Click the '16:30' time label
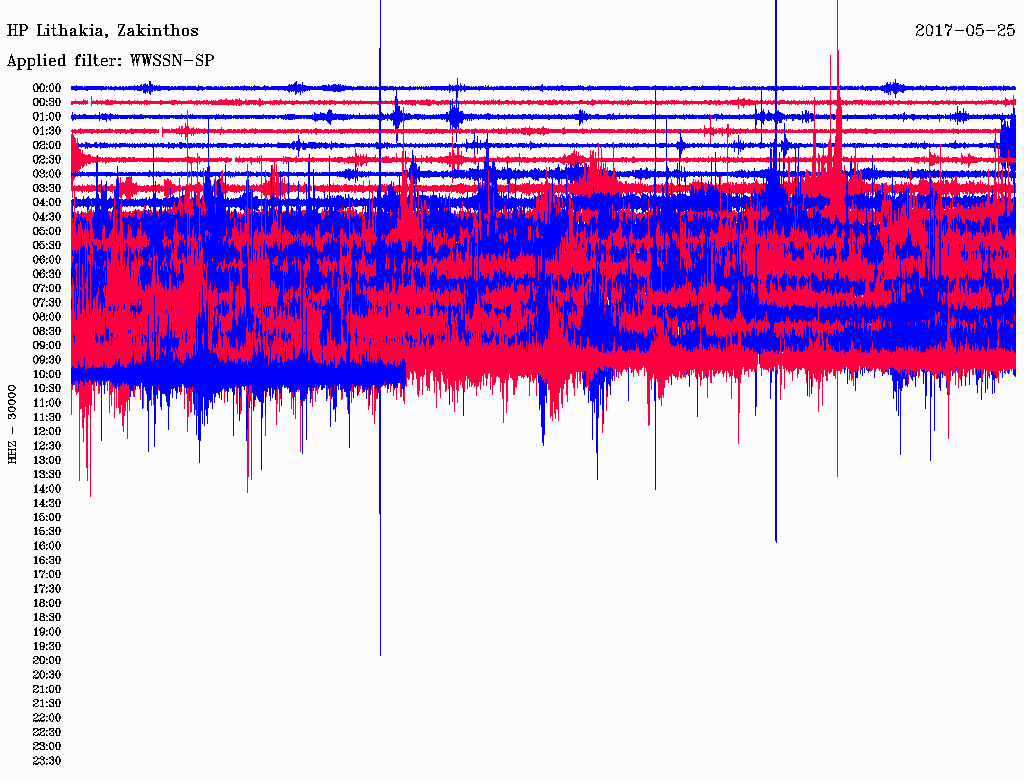1024x780 pixels. pos(47,560)
